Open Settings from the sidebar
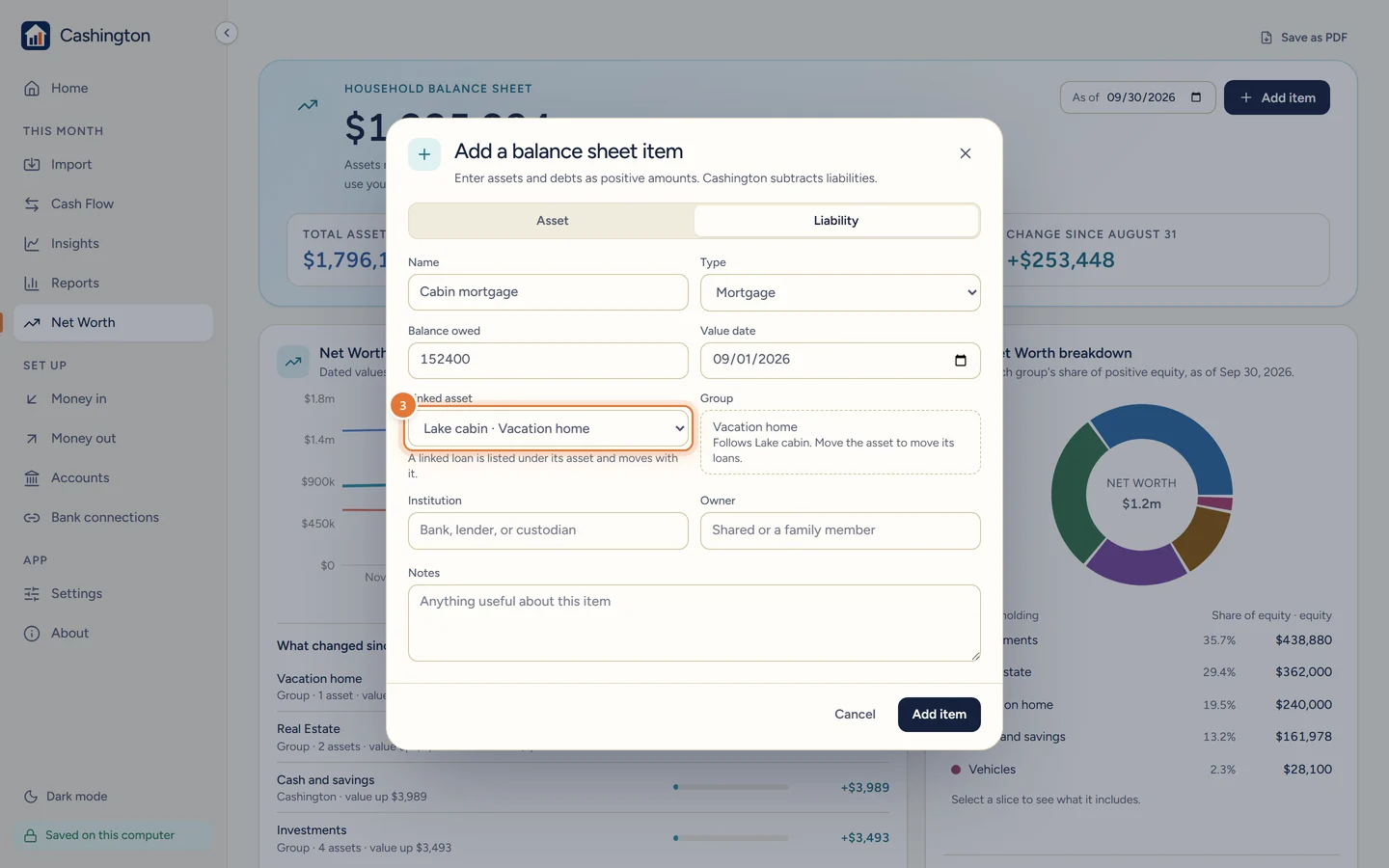 pyautogui.click(x=114, y=593)
